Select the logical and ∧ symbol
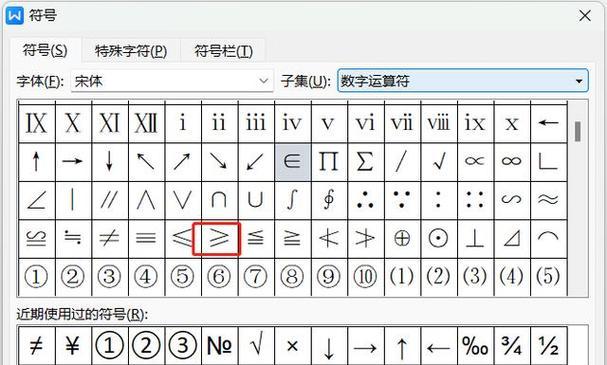Viewport: 607px width, 365px height. [146, 200]
